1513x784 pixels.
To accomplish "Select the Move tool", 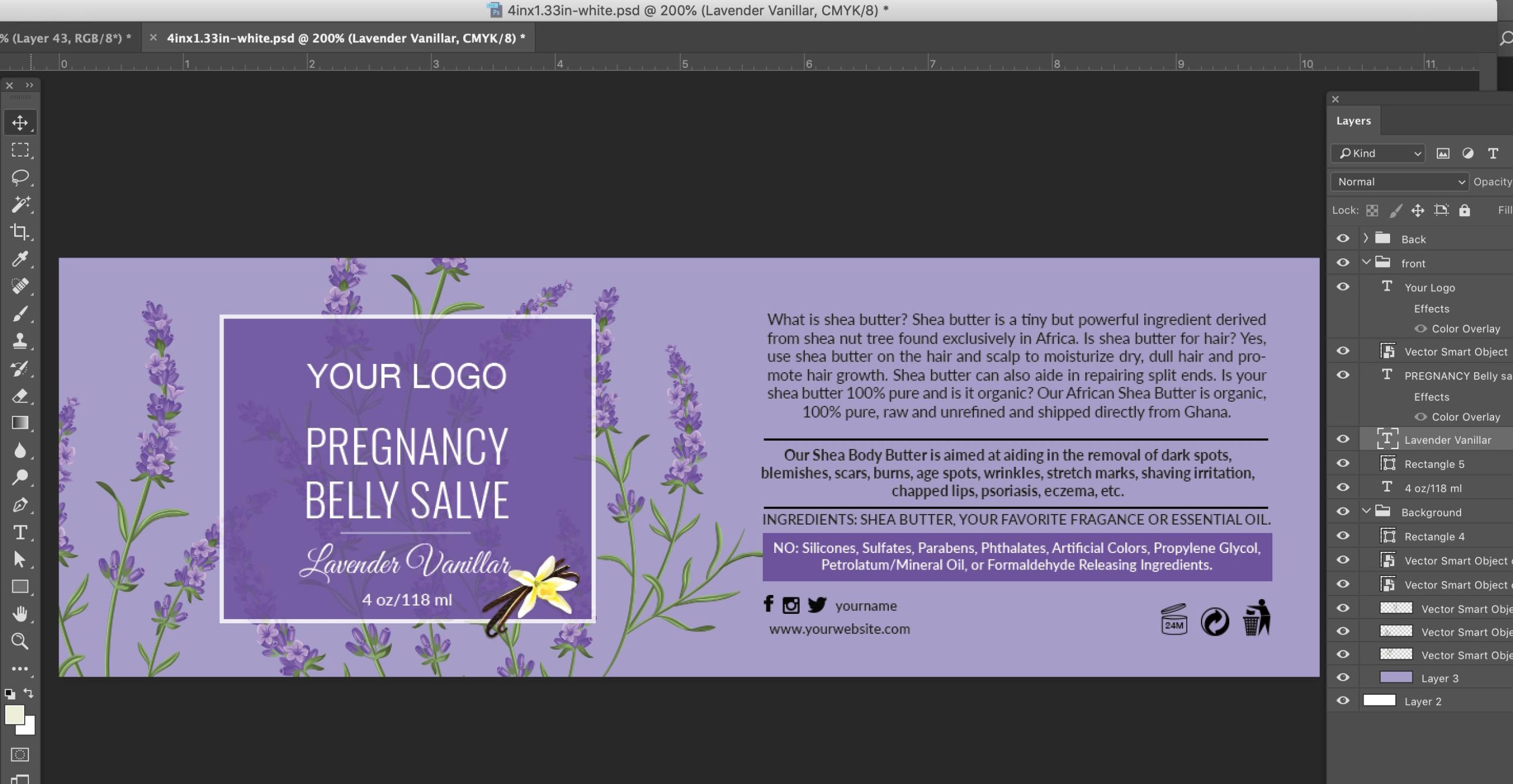I will [x=20, y=122].
